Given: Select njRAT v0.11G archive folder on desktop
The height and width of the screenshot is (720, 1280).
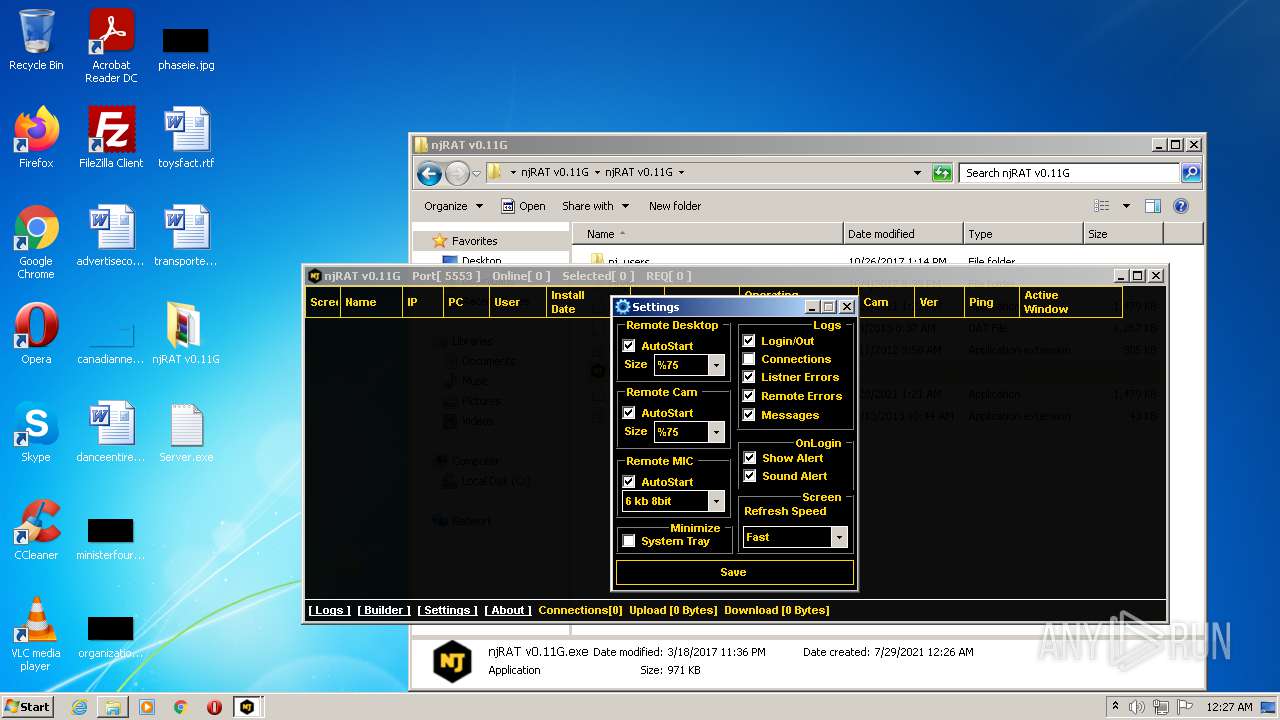Looking at the screenshot, I should (186, 334).
